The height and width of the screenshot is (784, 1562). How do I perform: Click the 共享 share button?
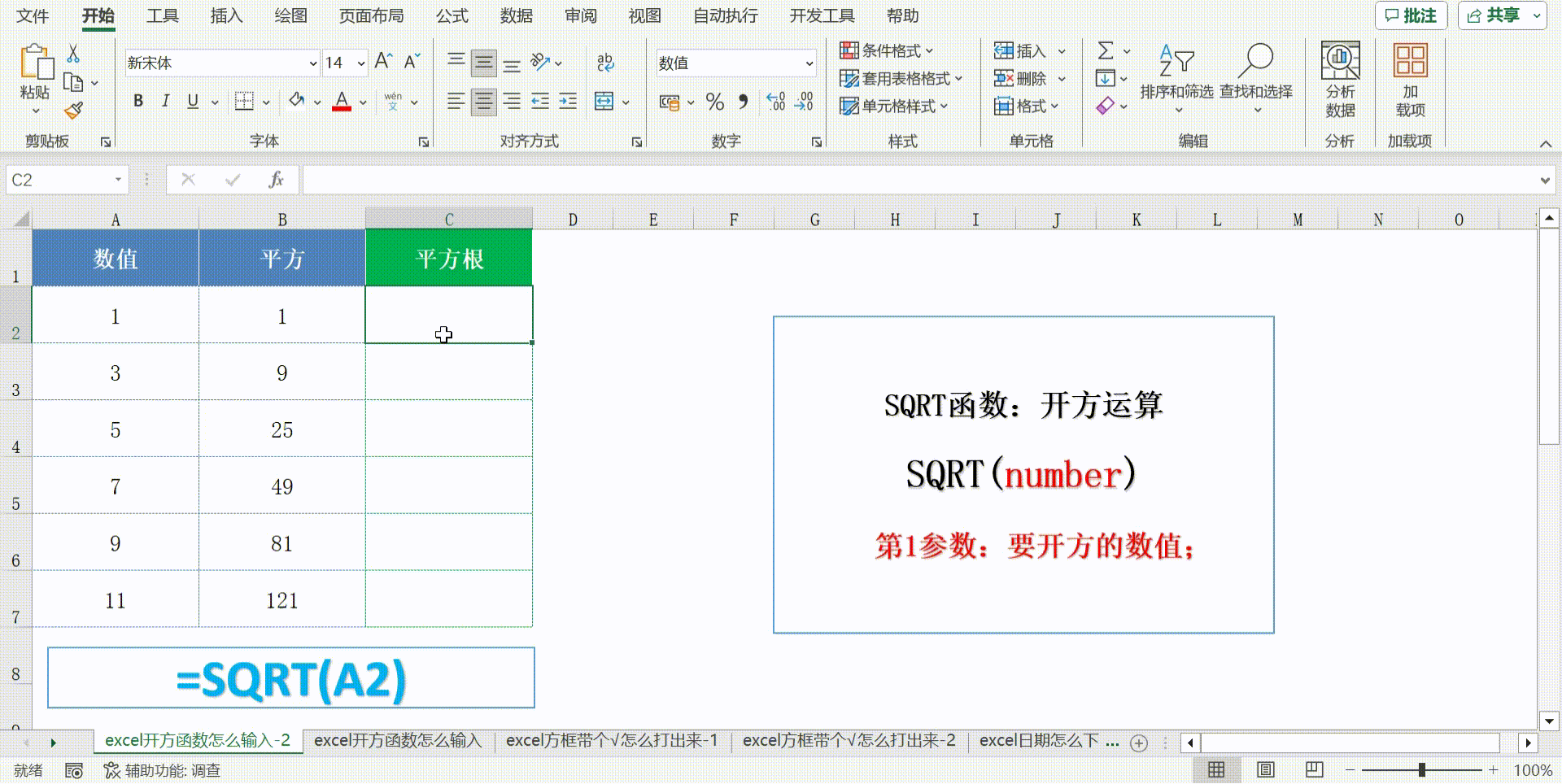coord(1502,15)
